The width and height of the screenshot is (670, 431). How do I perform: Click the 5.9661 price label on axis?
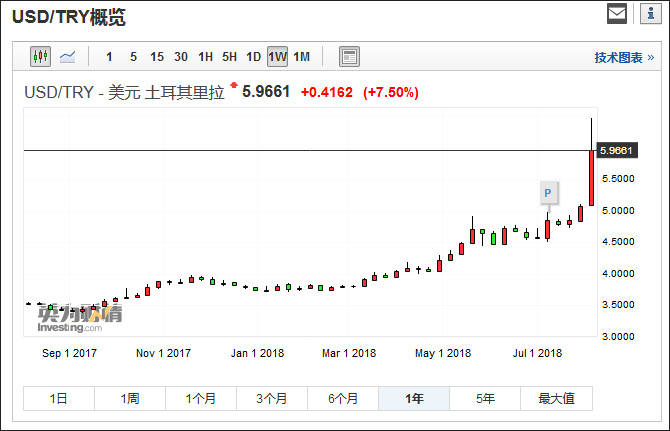tap(617, 150)
